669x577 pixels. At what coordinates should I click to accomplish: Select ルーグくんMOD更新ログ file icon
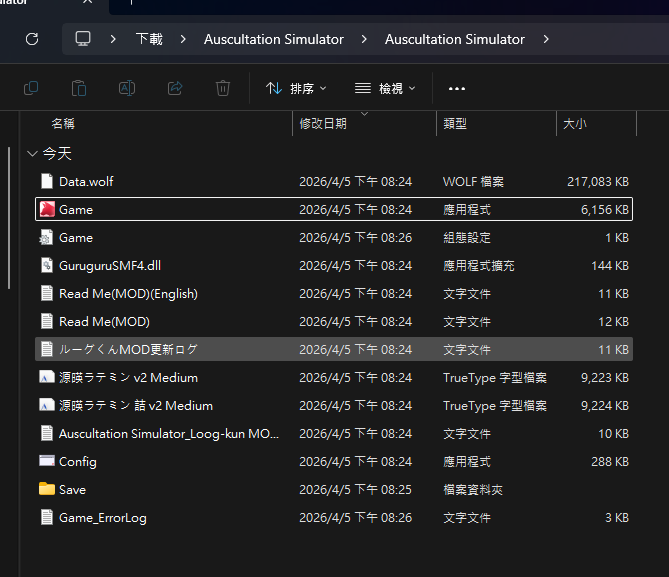tap(47, 350)
